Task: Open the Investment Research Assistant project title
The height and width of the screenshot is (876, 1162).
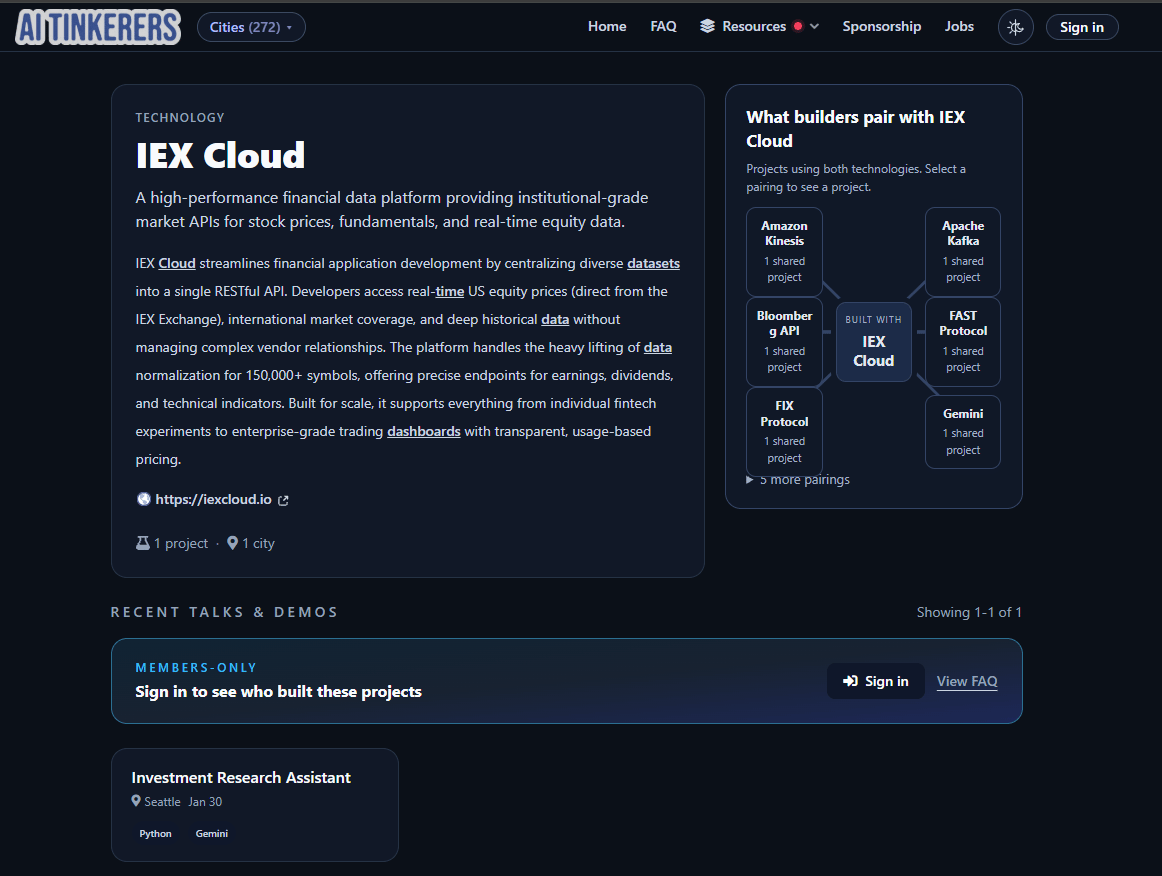Action: pyautogui.click(x=241, y=777)
